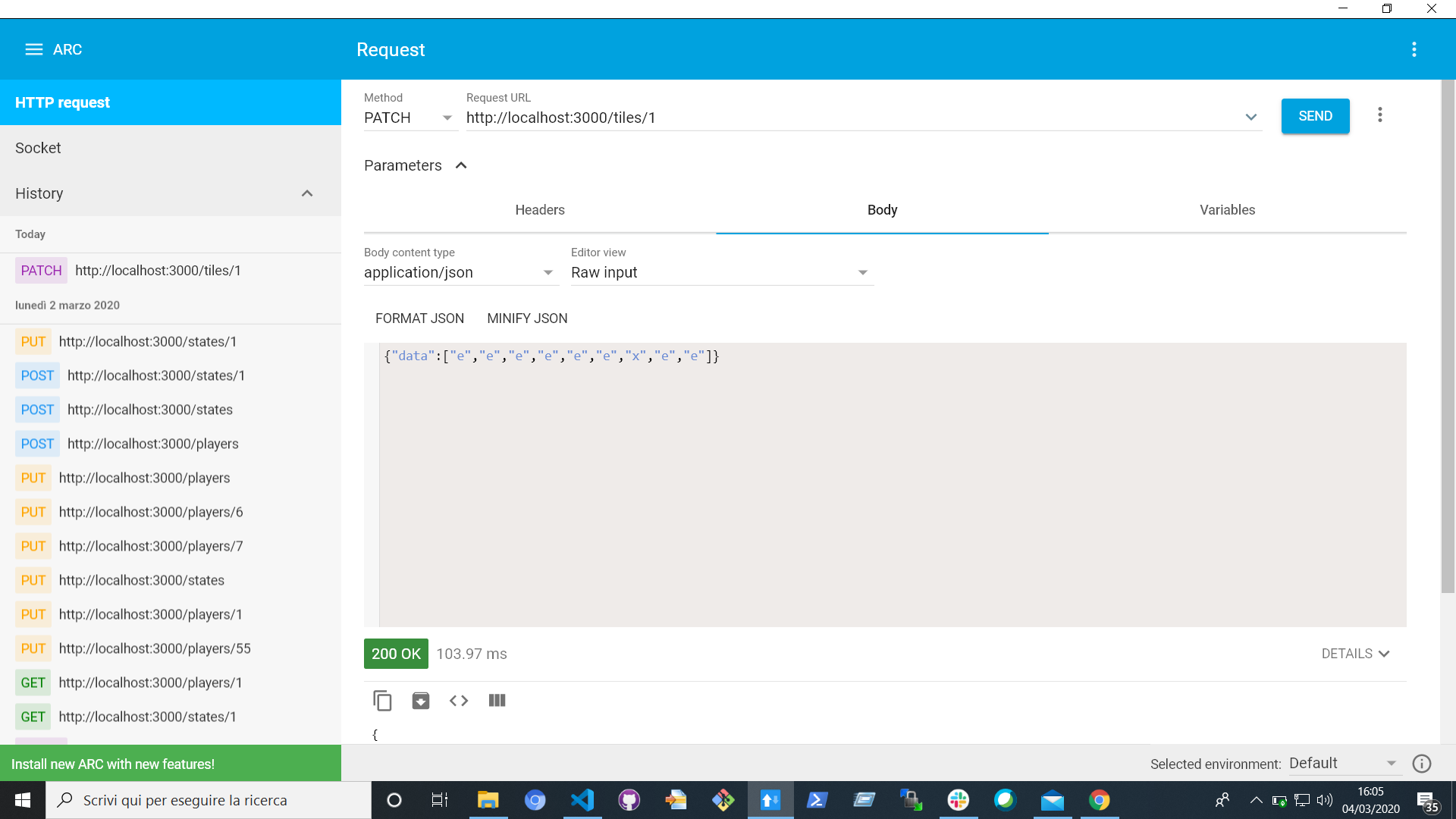Select Socket in sidebar

click(x=171, y=148)
